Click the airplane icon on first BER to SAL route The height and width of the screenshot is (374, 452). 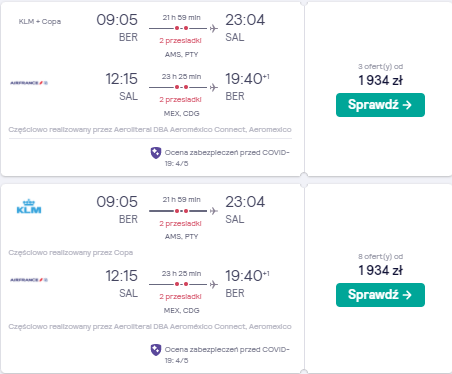click(214, 28)
